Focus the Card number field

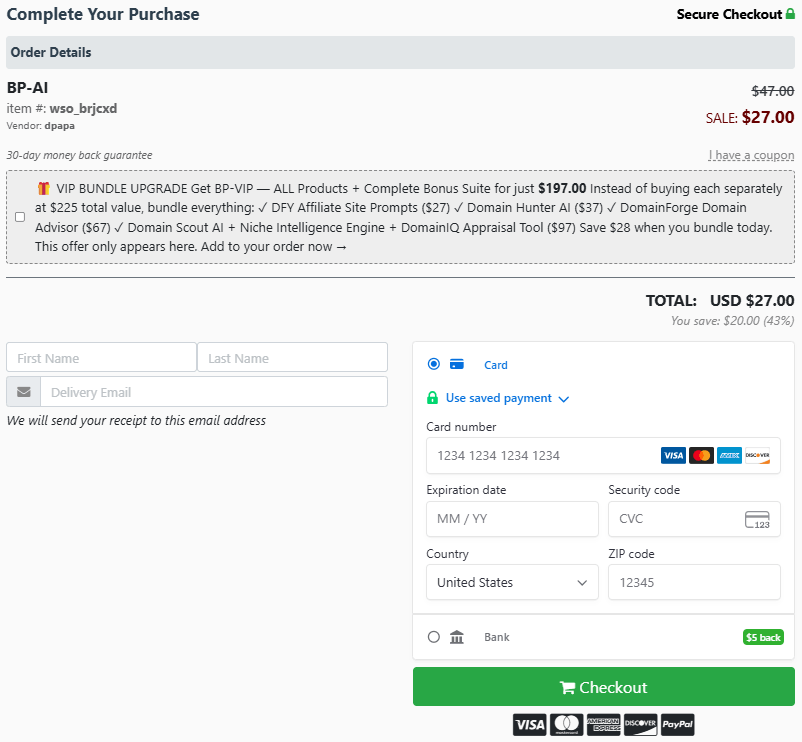[604, 456]
